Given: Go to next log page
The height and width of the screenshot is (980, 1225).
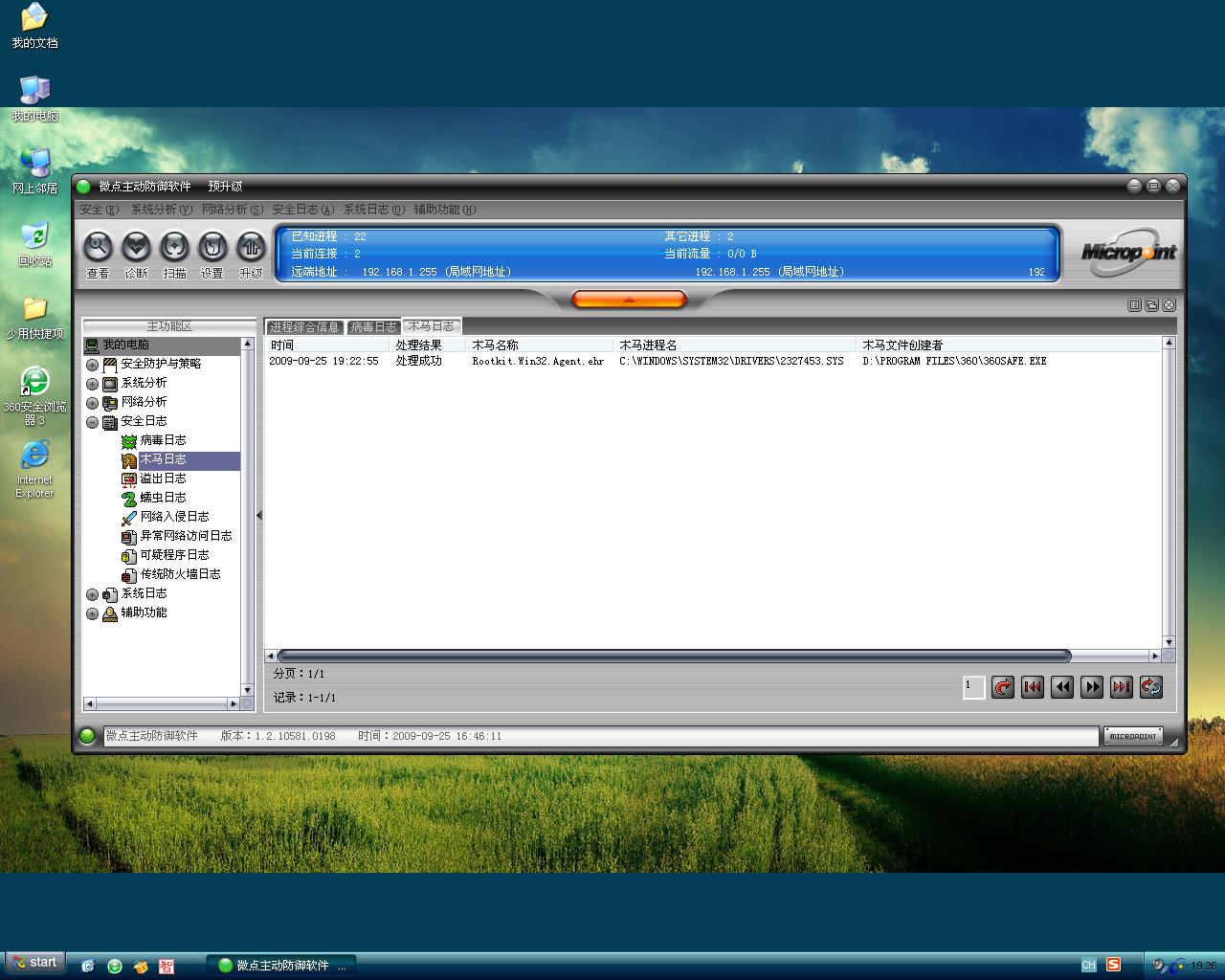Looking at the screenshot, I should pos(1092,686).
